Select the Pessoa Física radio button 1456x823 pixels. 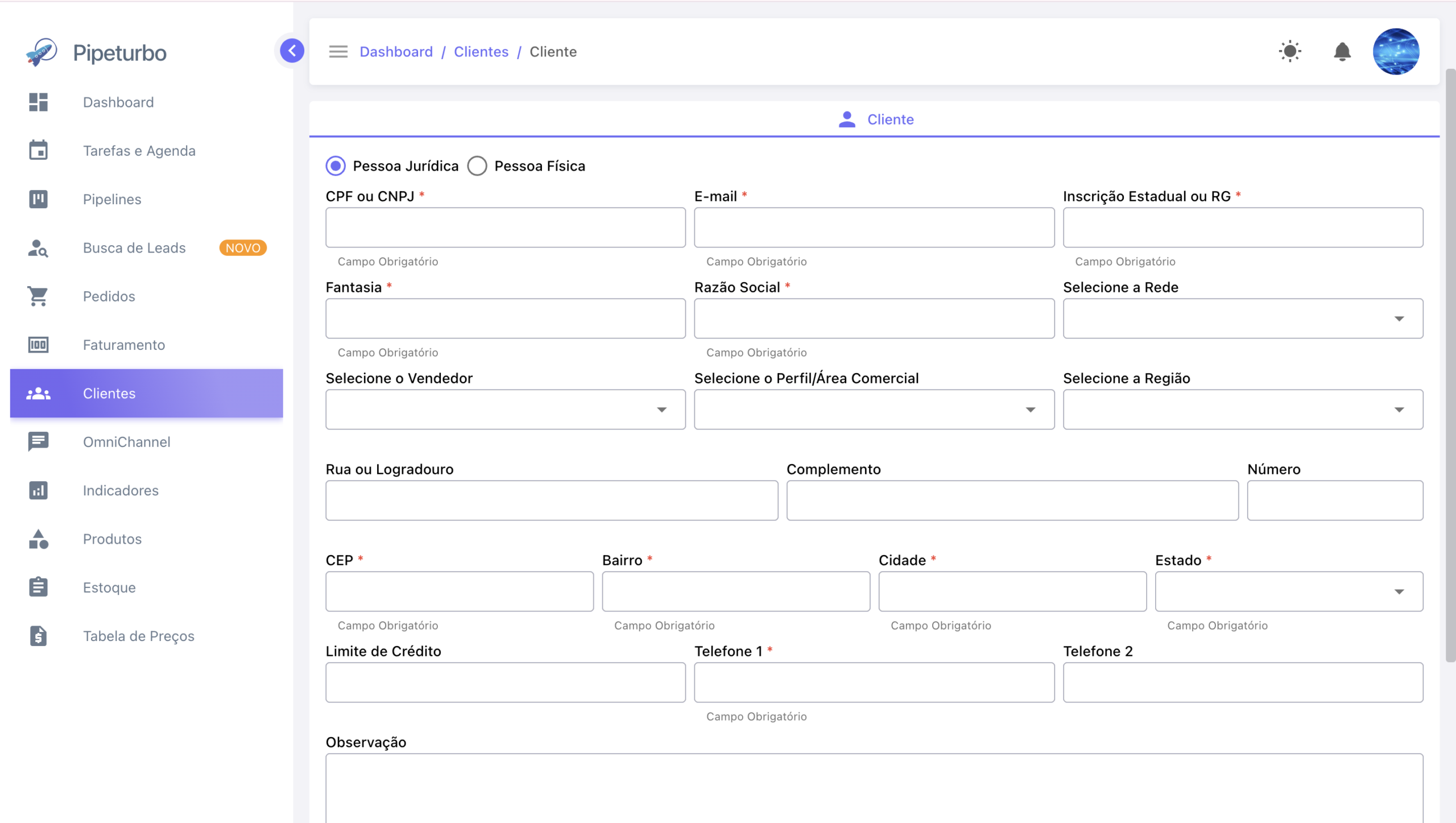pyautogui.click(x=477, y=166)
